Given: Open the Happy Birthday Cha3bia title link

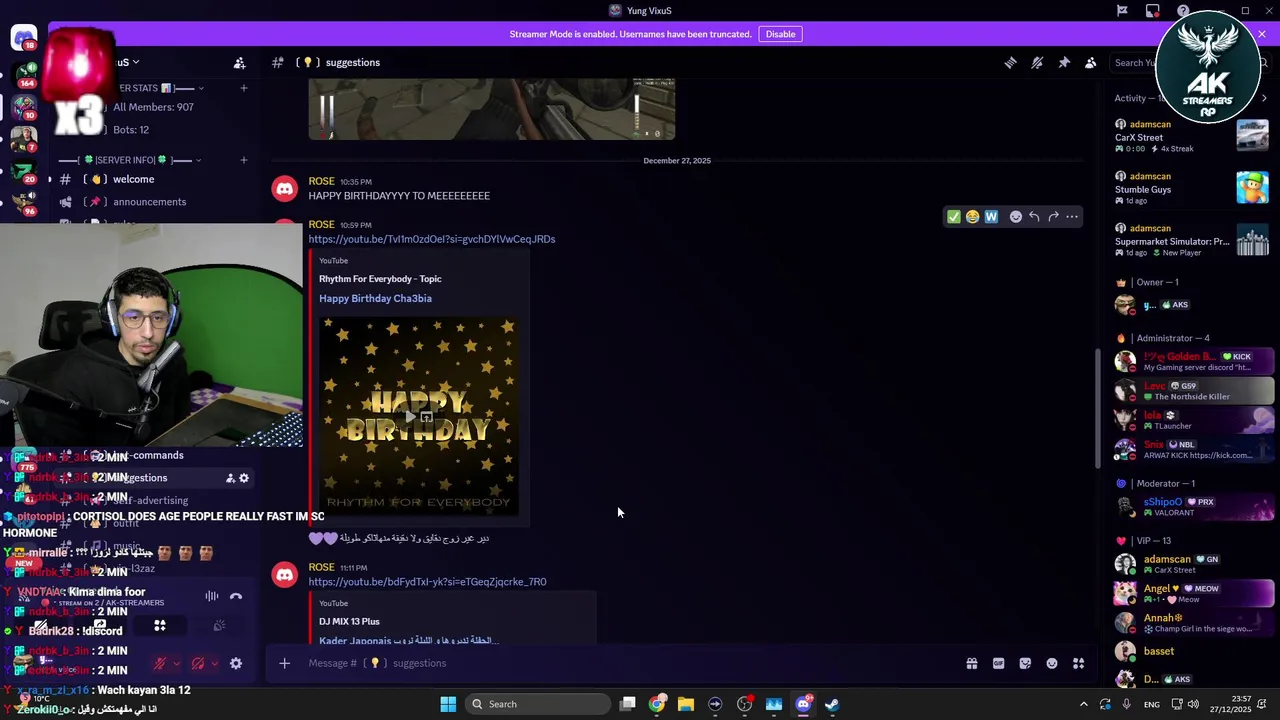Looking at the screenshot, I should pos(375,299).
